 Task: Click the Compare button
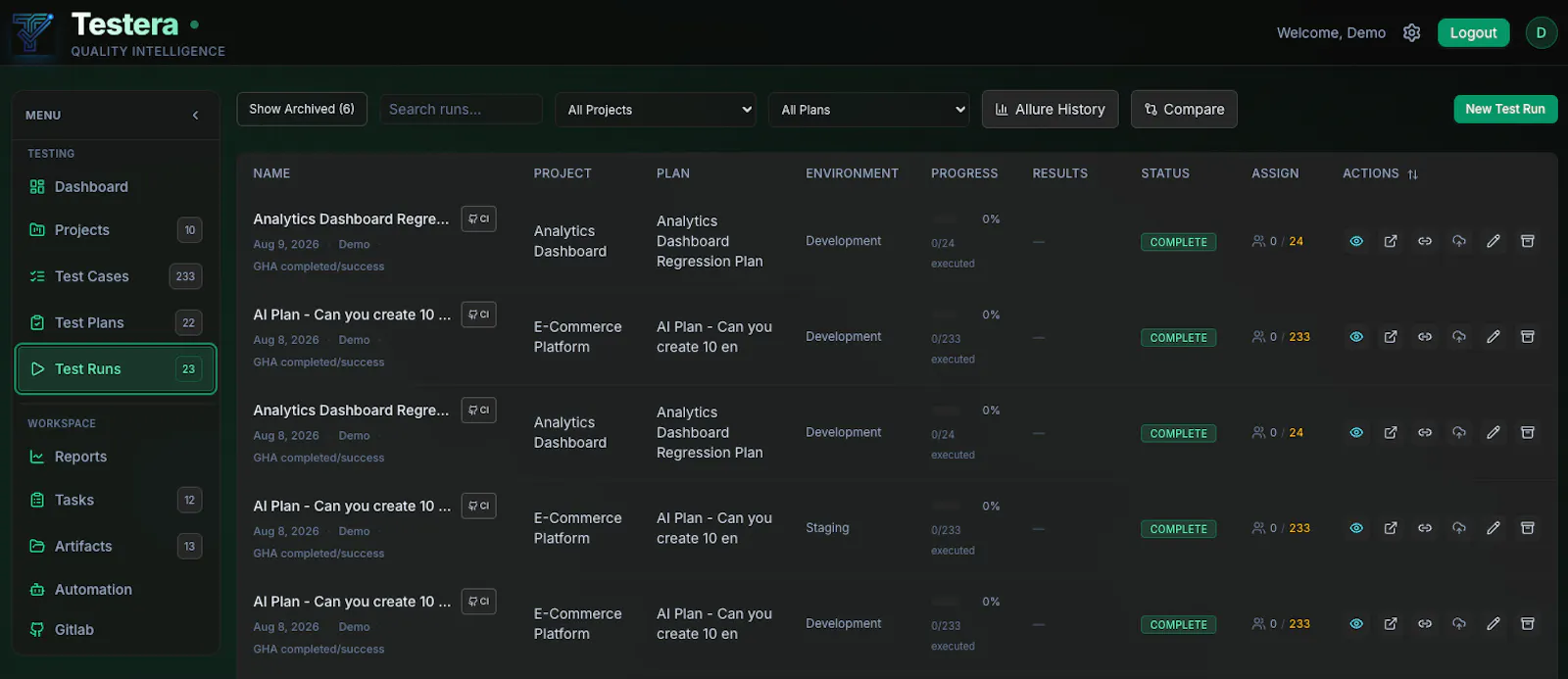pos(1184,109)
